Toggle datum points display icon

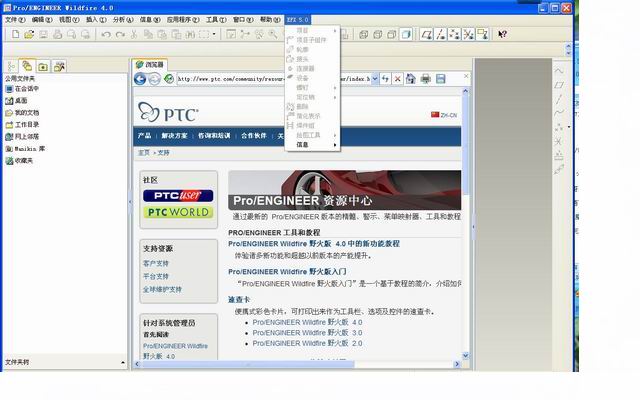[x=454, y=34]
